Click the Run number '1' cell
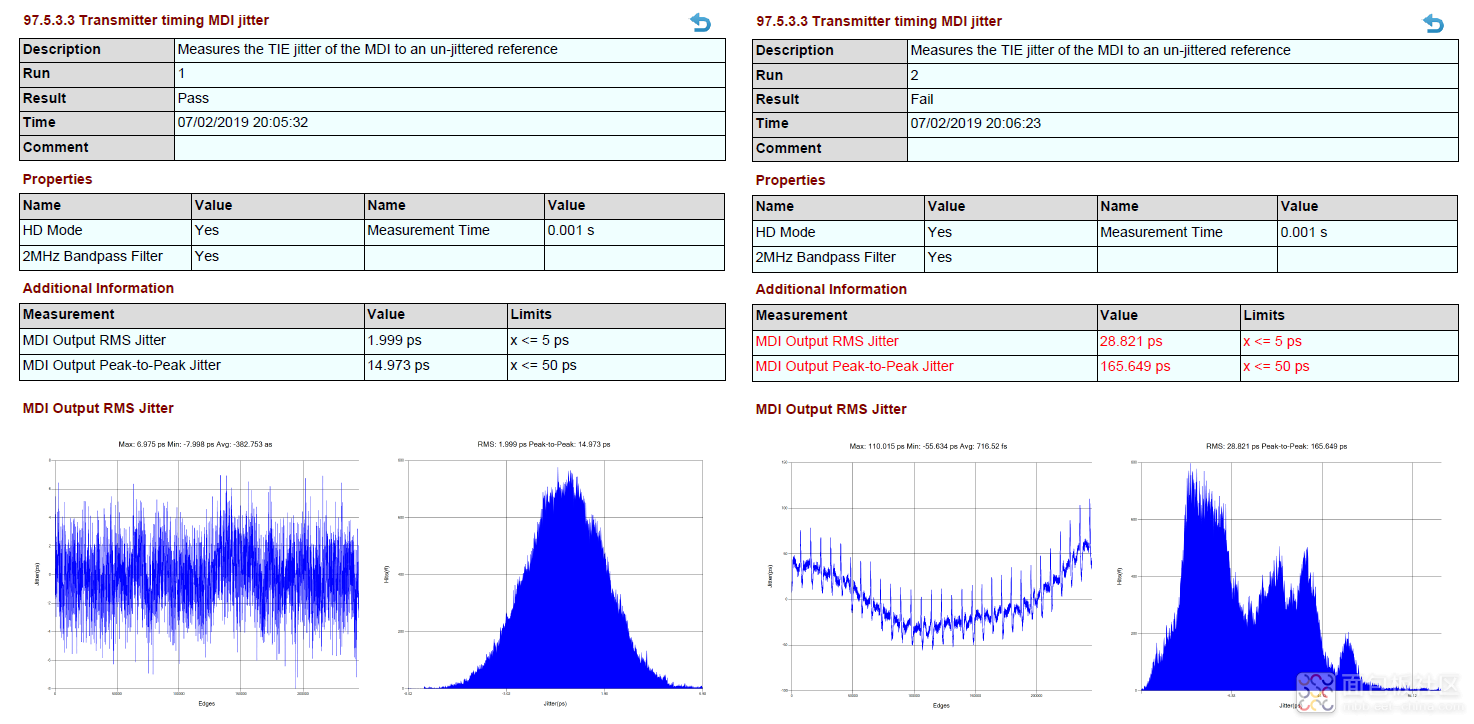This screenshot has height=724, width=1474. click(x=450, y=74)
